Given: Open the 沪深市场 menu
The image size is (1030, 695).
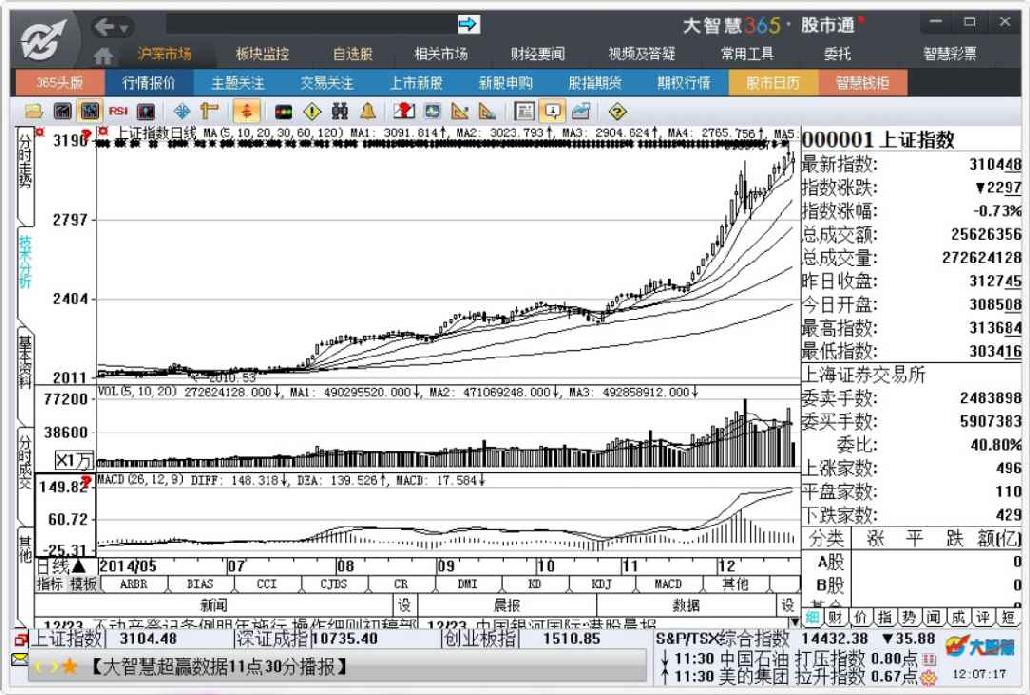Looking at the screenshot, I should 164,54.
